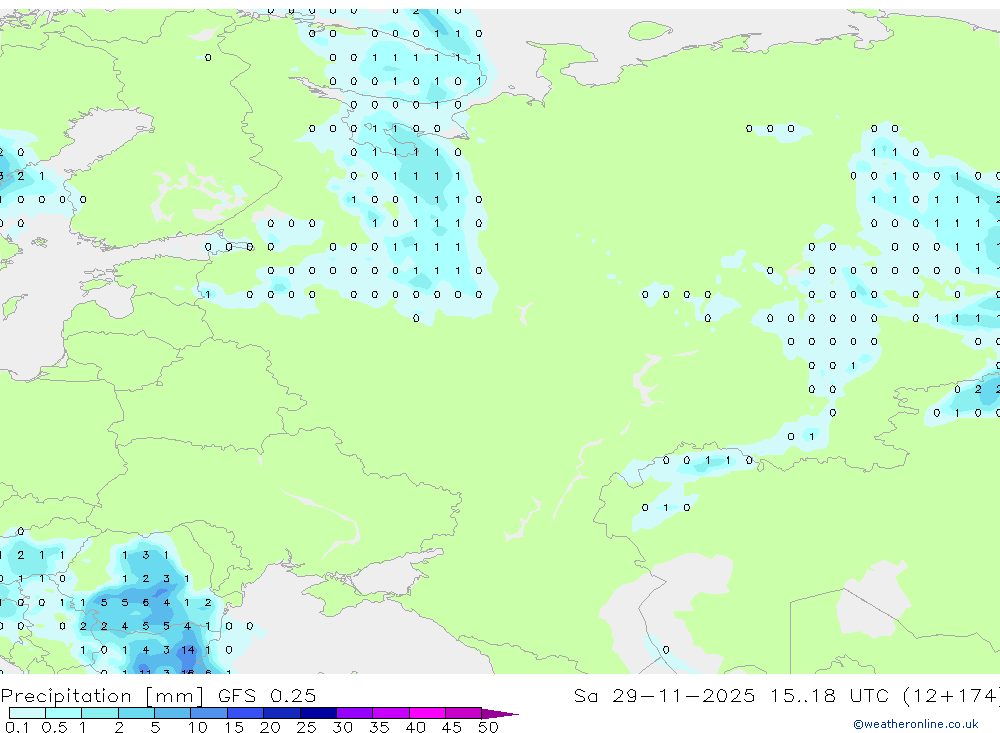
Task: Select the 45–50 mm legend color
Action: coord(464,713)
